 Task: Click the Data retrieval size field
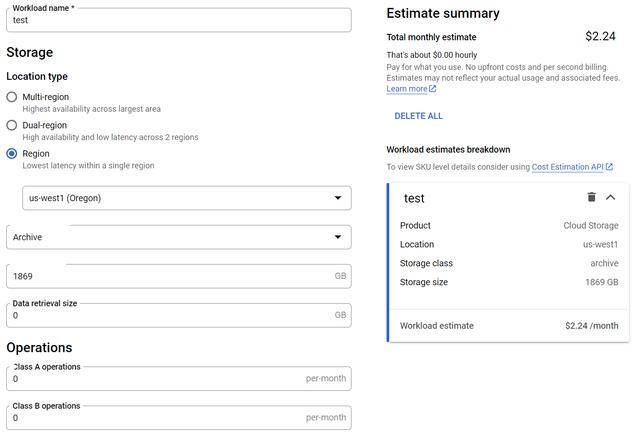coord(179,315)
